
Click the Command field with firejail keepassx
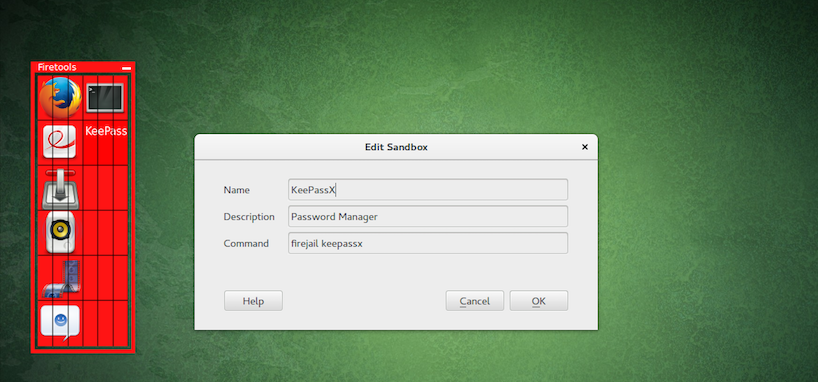click(428, 243)
